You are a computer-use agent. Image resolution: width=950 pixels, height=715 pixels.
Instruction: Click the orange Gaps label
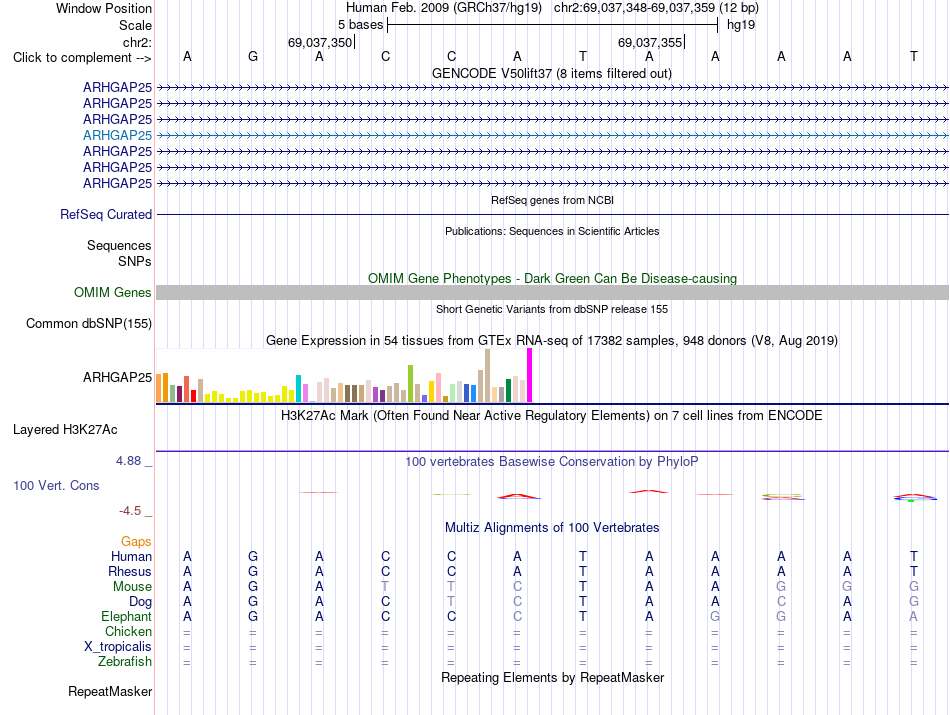[136, 541]
